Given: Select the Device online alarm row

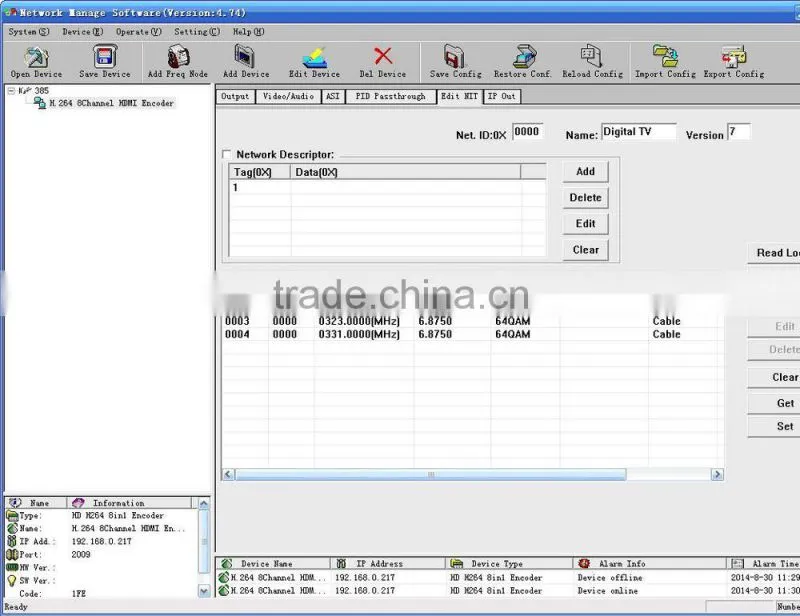Looking at the screenshot, I should [x=509, y=590].
